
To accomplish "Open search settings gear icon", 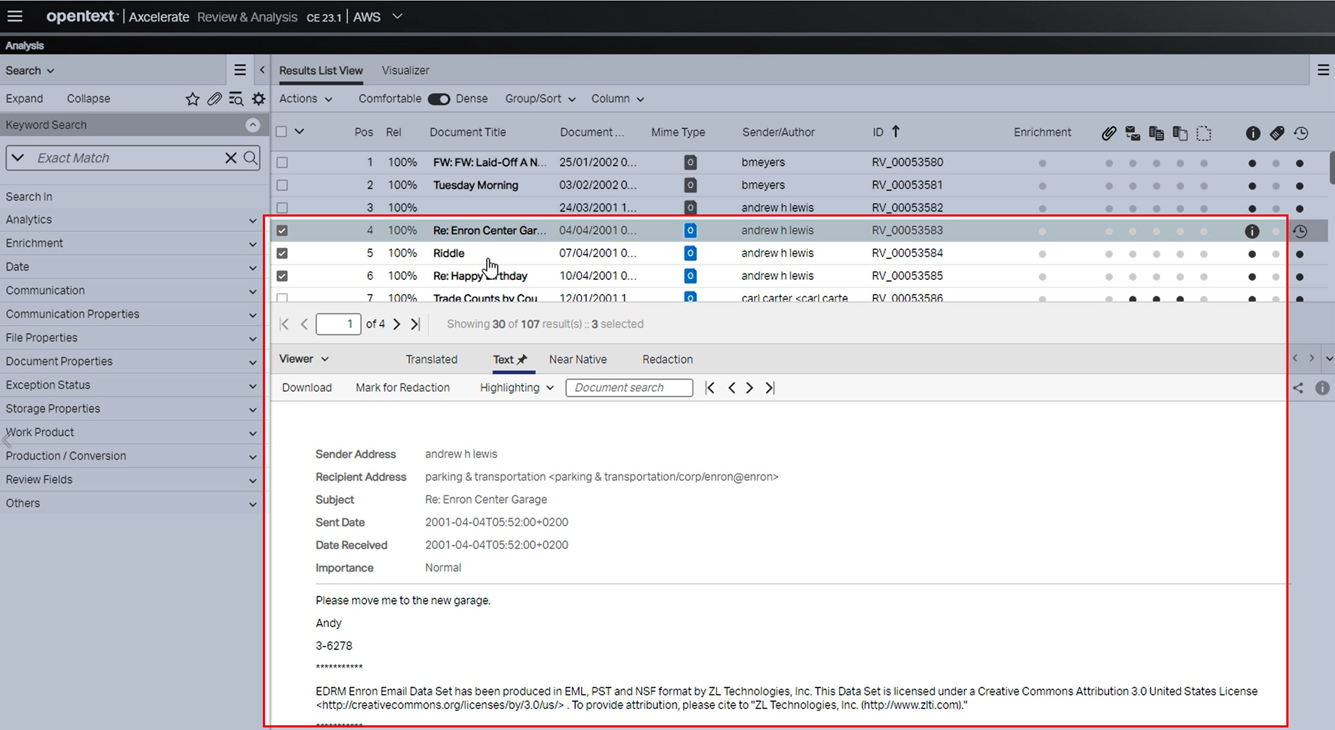I will pyautogui.click(x=259, y=99).
